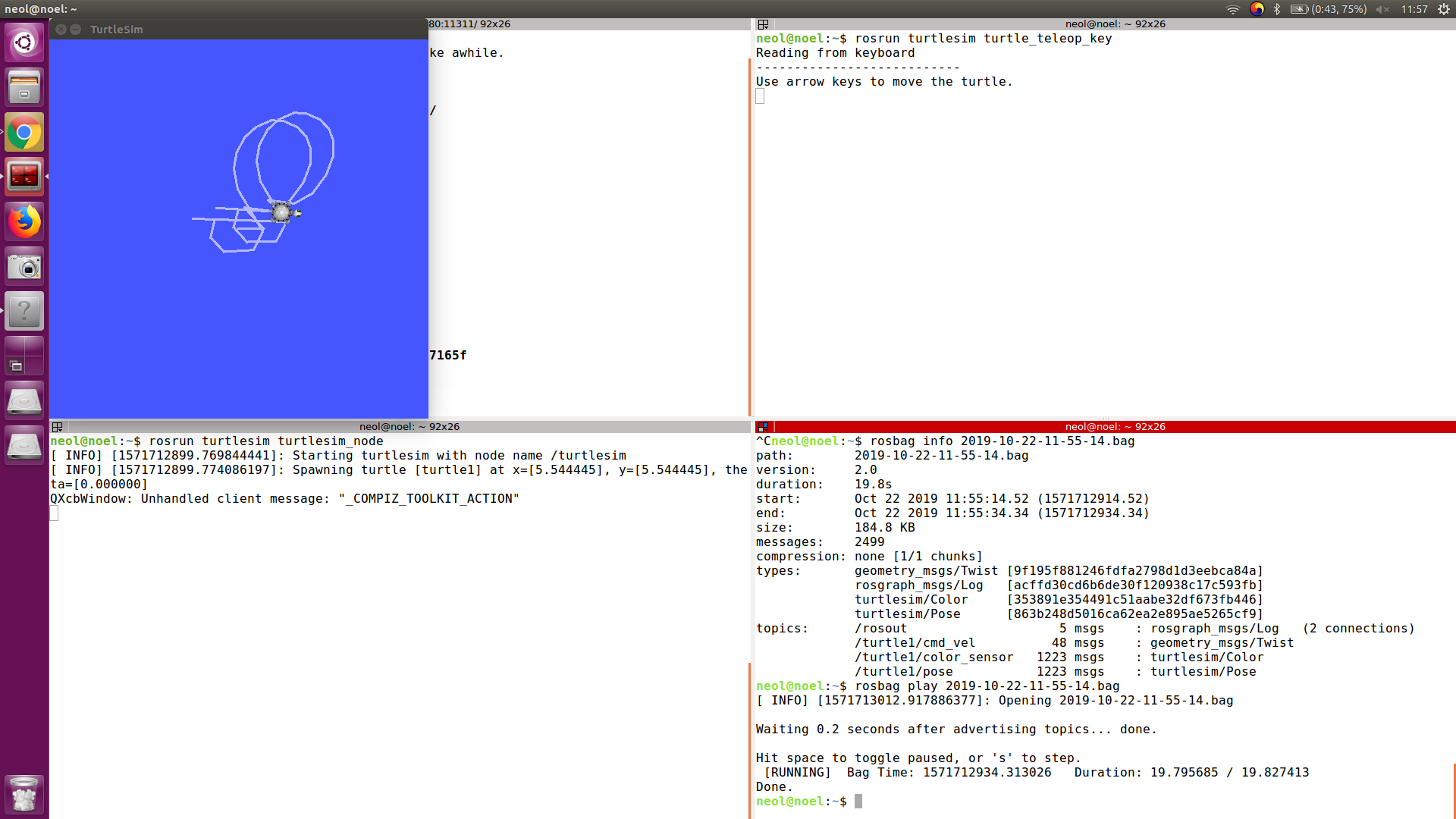
Task: Click the turtle in TurtleSim canvas
Action: click(282, 212)
